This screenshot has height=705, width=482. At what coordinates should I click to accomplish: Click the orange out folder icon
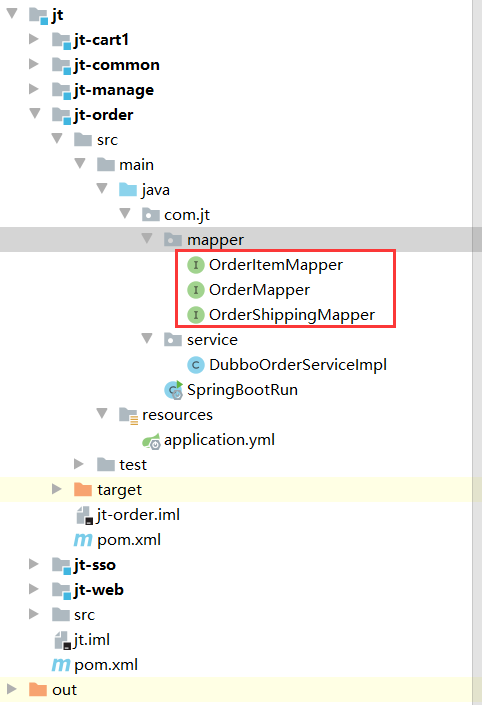coord(38,689)
